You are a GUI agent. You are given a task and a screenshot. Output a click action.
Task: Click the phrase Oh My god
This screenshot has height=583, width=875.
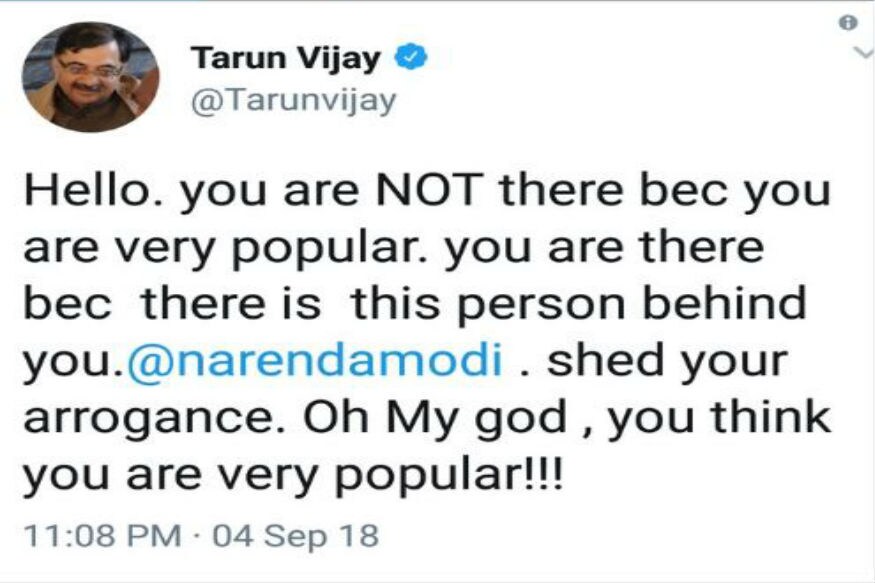(436, 420)
